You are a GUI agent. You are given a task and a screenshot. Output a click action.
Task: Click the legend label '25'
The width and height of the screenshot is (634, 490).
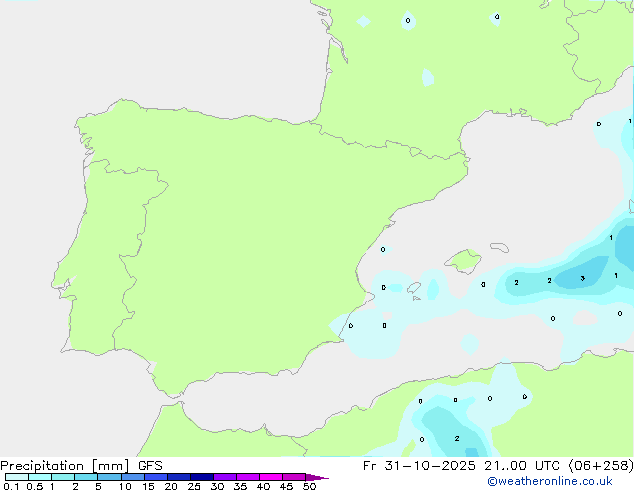[x=194, y=486]
